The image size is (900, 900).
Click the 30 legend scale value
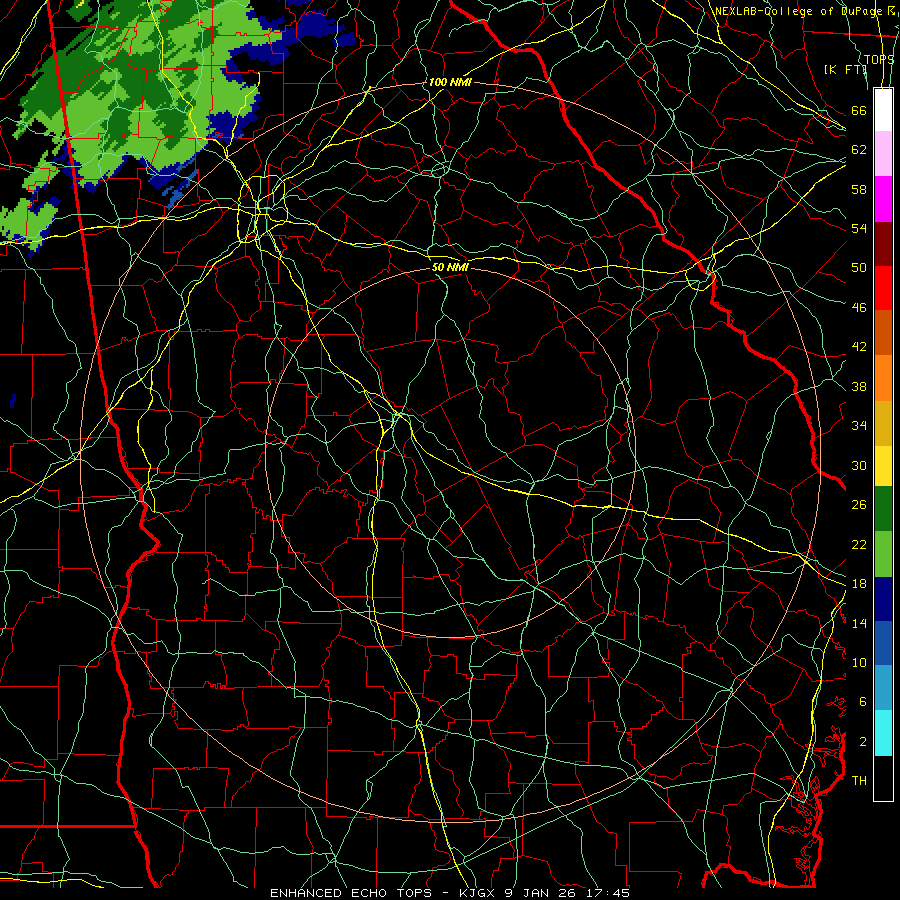[x=859, y=465]
